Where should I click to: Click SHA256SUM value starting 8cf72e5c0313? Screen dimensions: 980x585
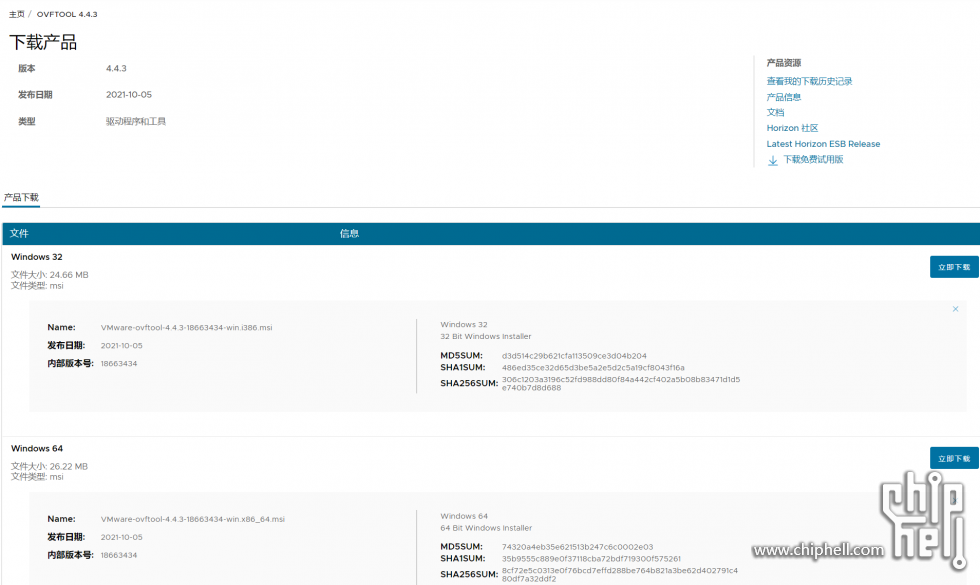click(619, 574)
